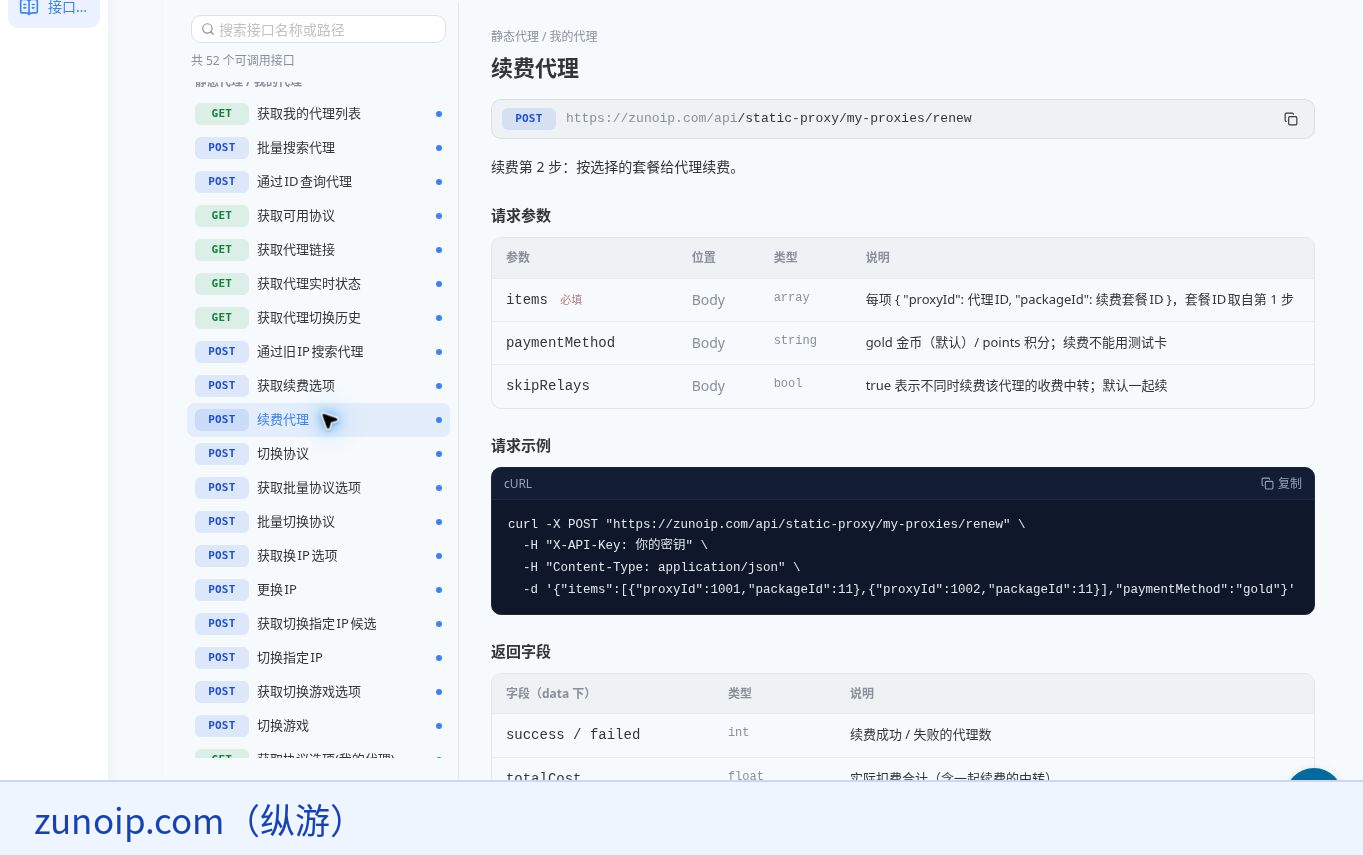The image size is (1363, 855).
Task: Open 获取我的代理列表 GET endpoint
Action: [x=318, y=114]
